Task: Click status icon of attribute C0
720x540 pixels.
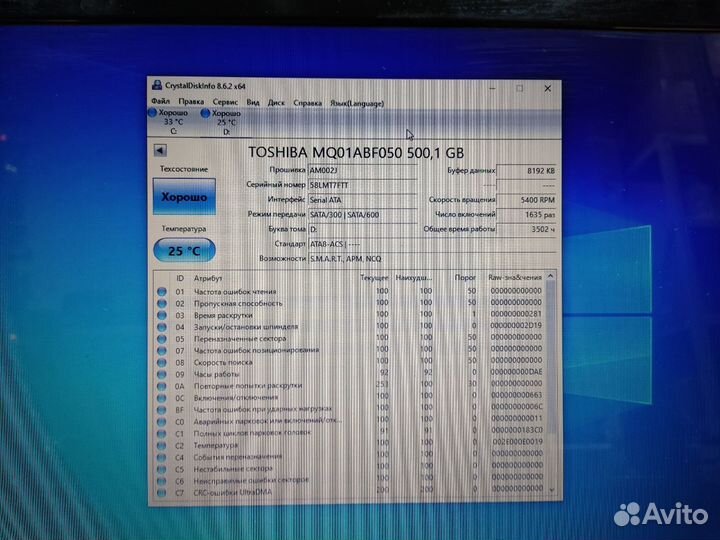Action: tap(162, 422)
